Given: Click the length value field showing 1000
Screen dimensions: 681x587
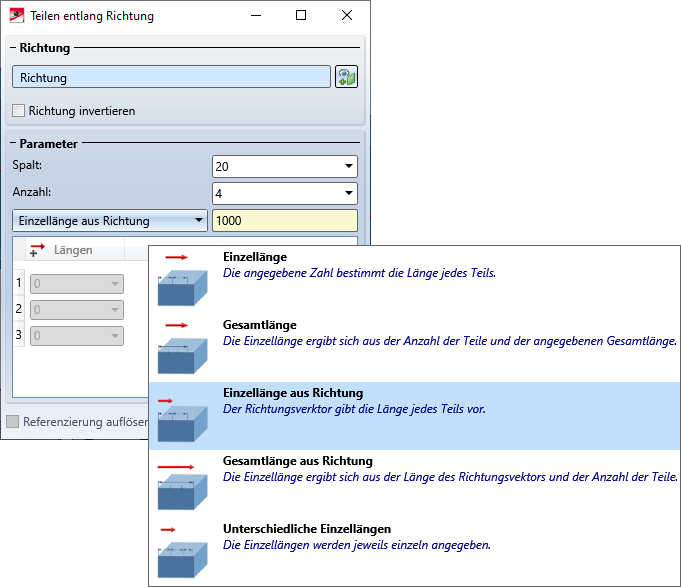Looking at the screenshot, I should pyautogui.click(x=285, y=221).
